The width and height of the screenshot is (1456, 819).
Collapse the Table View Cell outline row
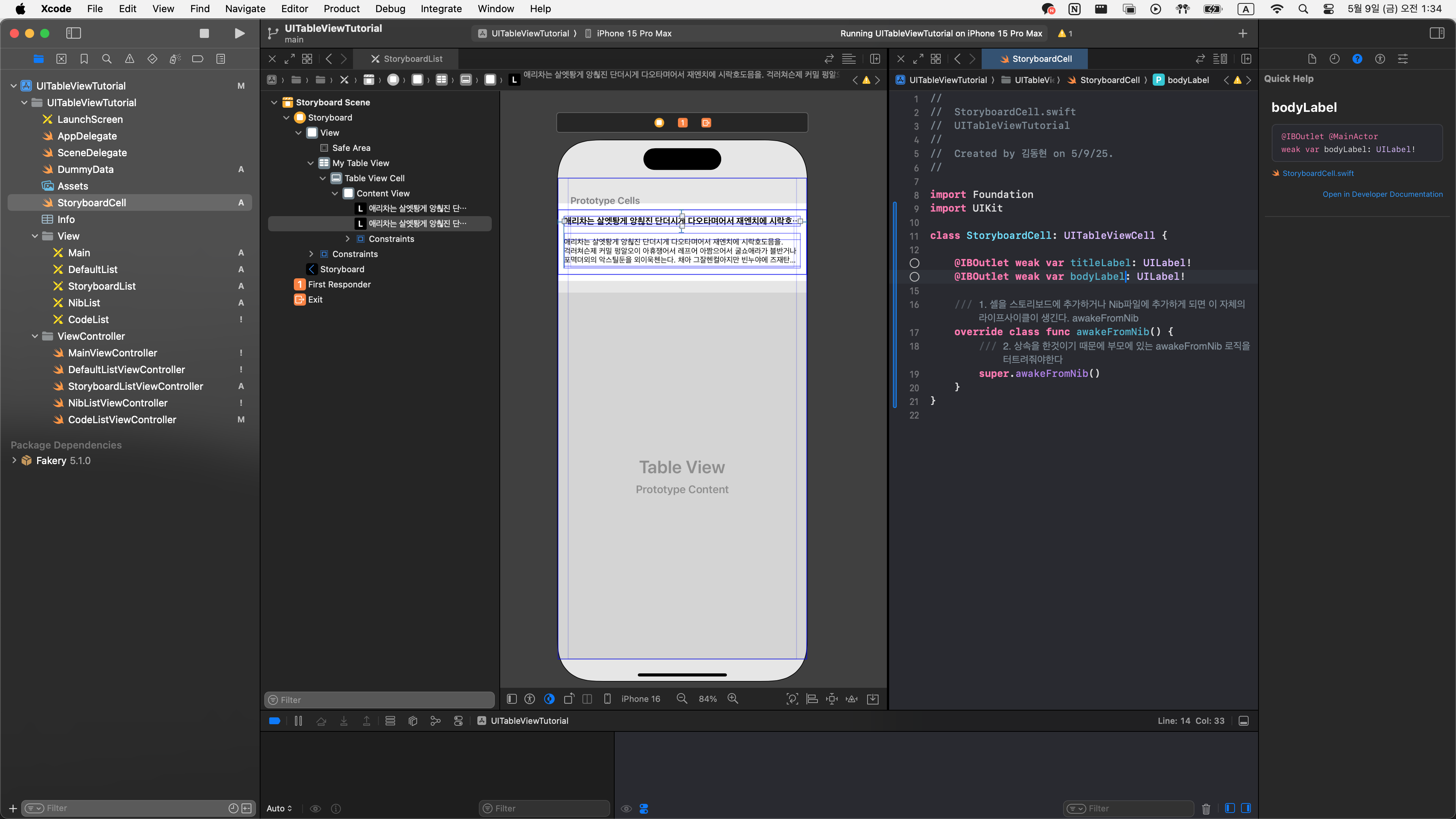click(x=323, y=178)
